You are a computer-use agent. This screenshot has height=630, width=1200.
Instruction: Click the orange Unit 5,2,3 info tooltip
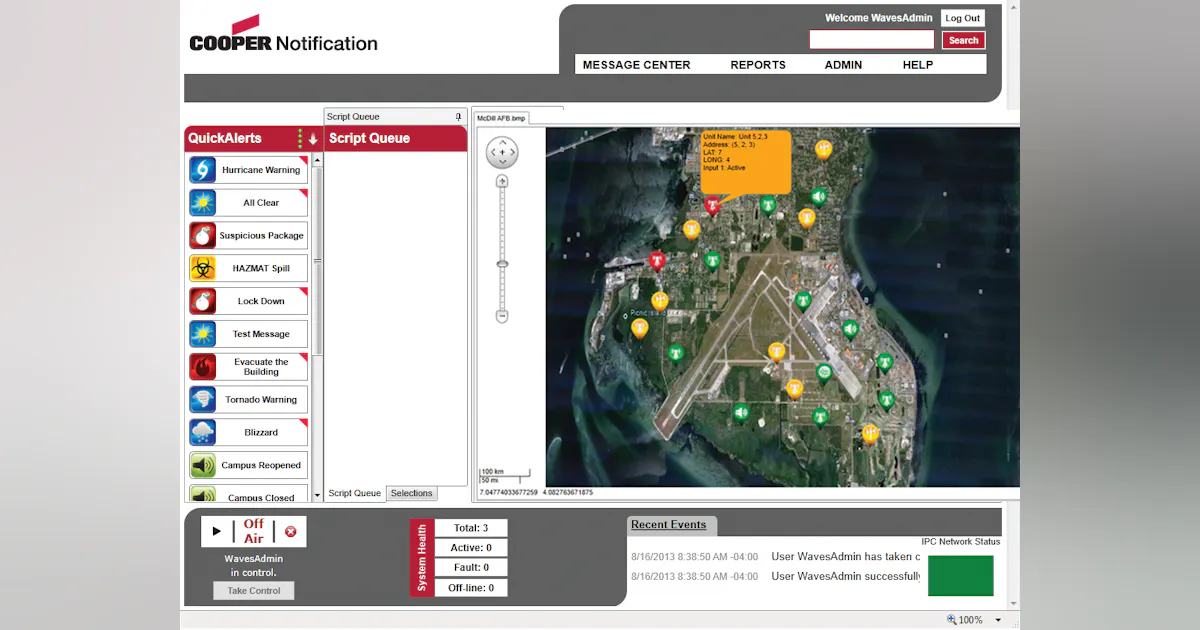pyautogui.click(x=746, y=162)
